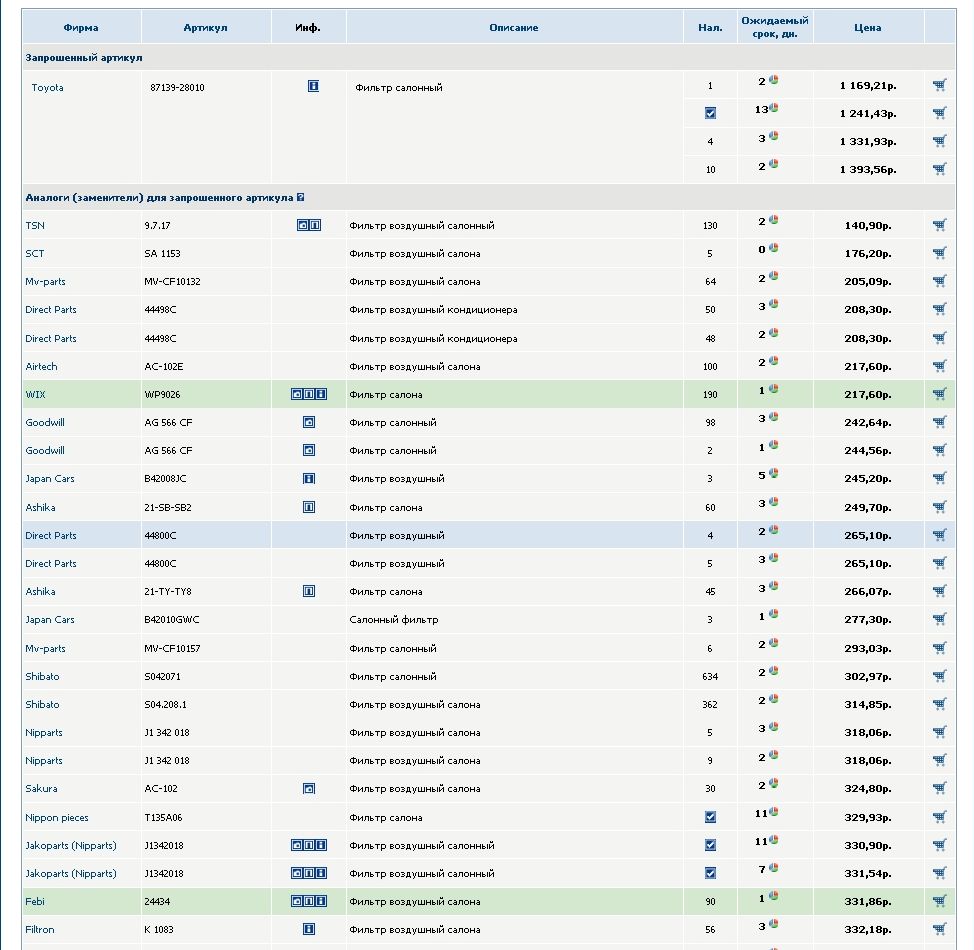This screenshot has width=974, height=950.
Task: Add TSN 9.7.17 filter to cart
Action: pos(939,225)
